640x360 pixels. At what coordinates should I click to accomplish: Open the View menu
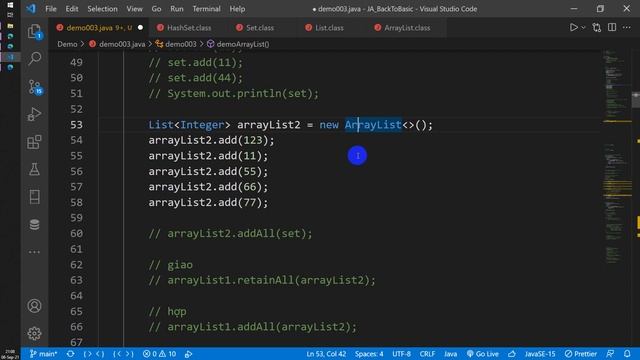pyautogui.click(x=134, y=9)
